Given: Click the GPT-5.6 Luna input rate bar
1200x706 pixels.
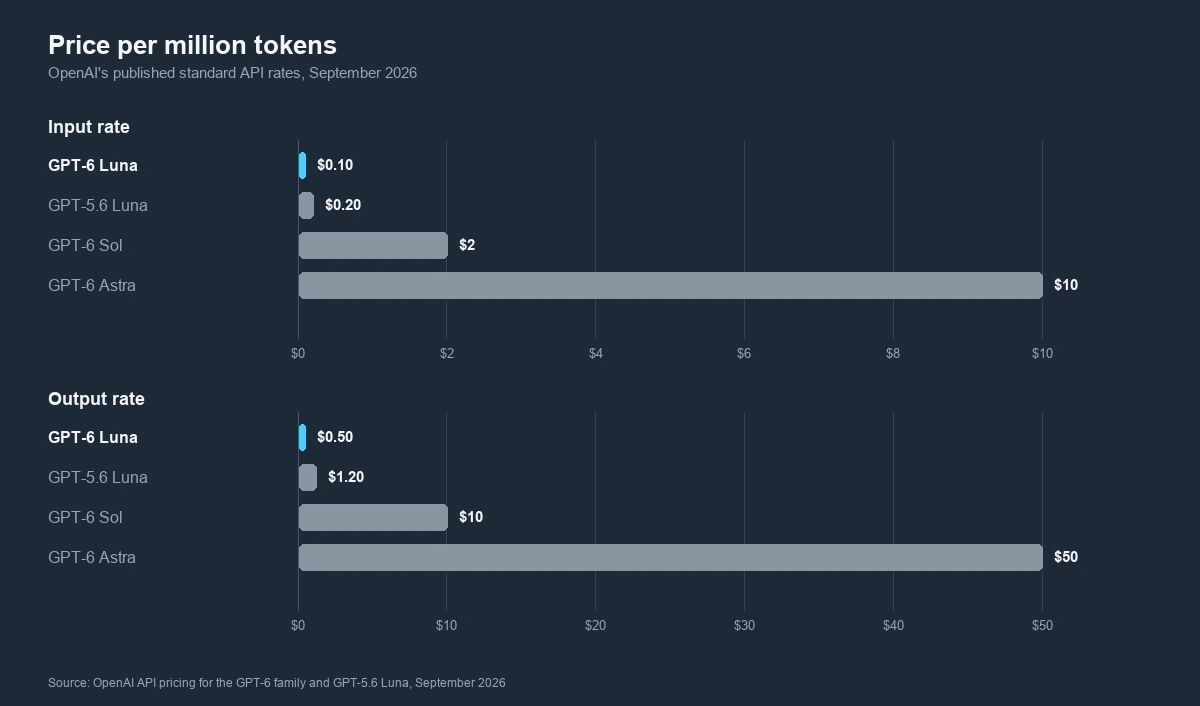Looking at the screenshot, I should pos(306,205).
